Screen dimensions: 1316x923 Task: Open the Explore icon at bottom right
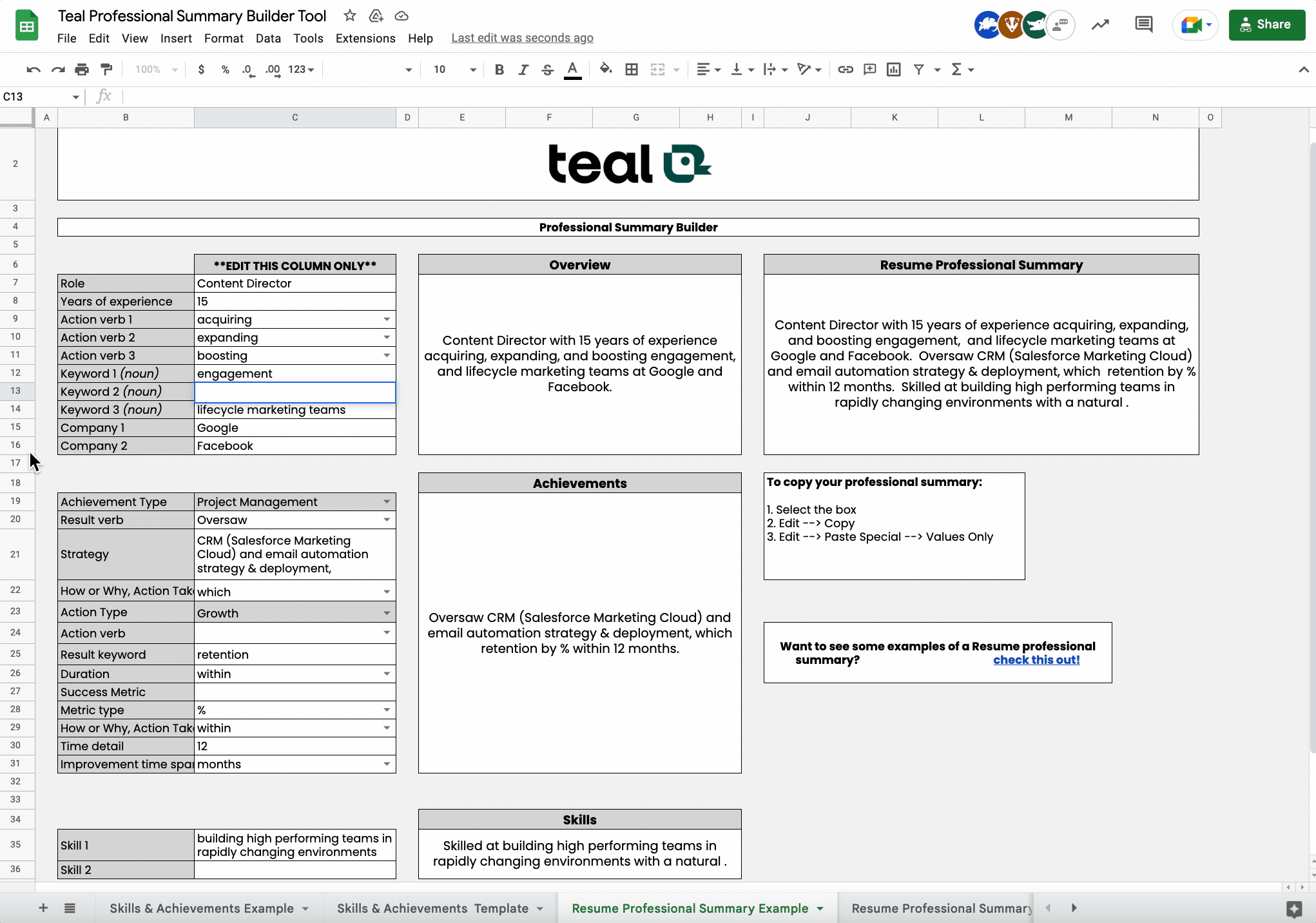(x=1294, y=909)
